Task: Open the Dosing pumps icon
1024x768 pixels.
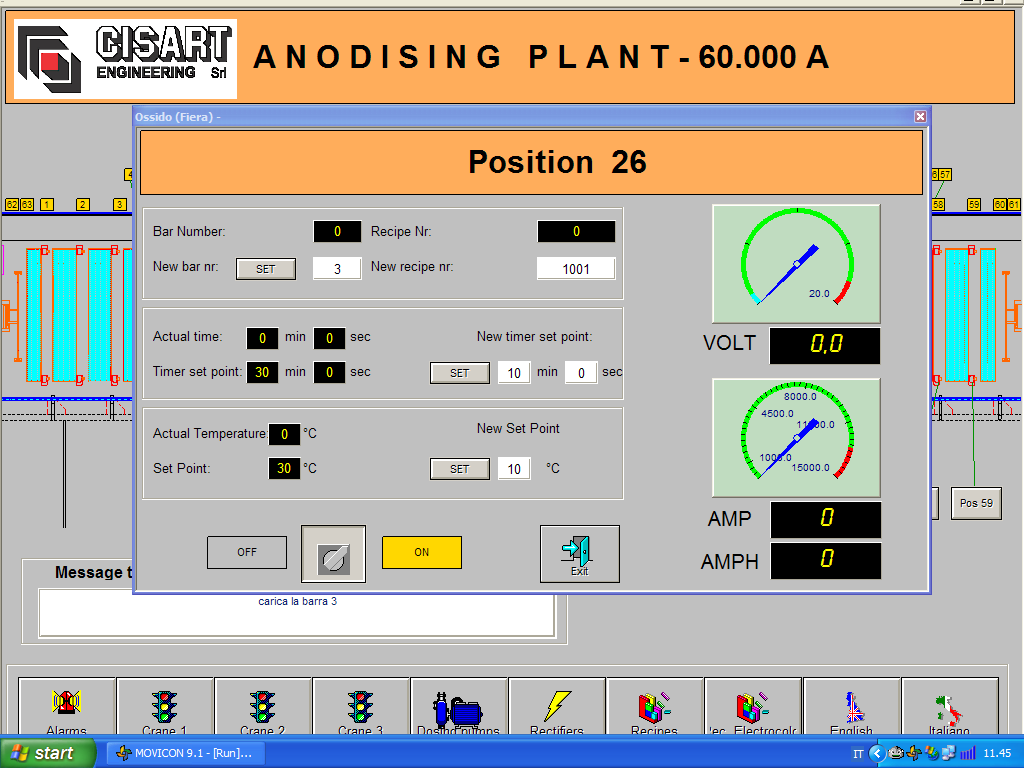Action: coord(458,707)
